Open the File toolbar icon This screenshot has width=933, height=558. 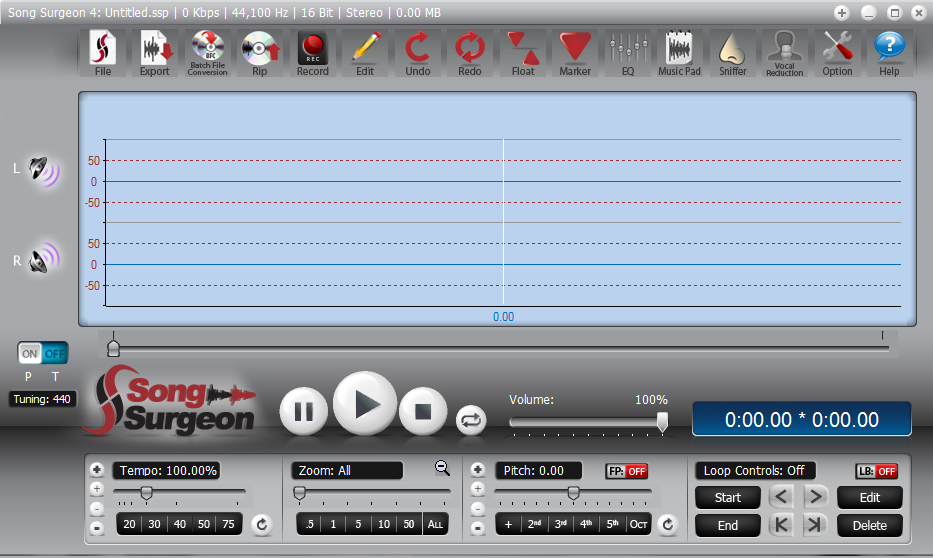click(102, 54)
